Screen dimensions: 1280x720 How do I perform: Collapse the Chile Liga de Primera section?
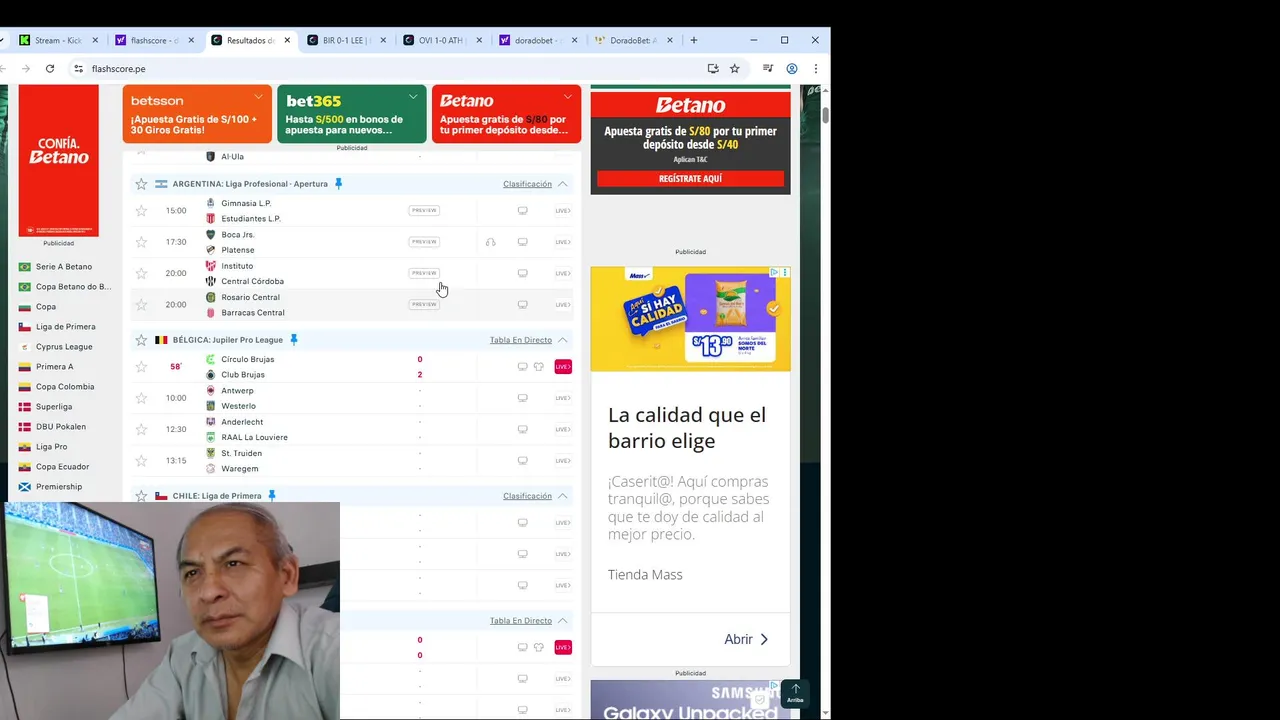tap(563, 496)
